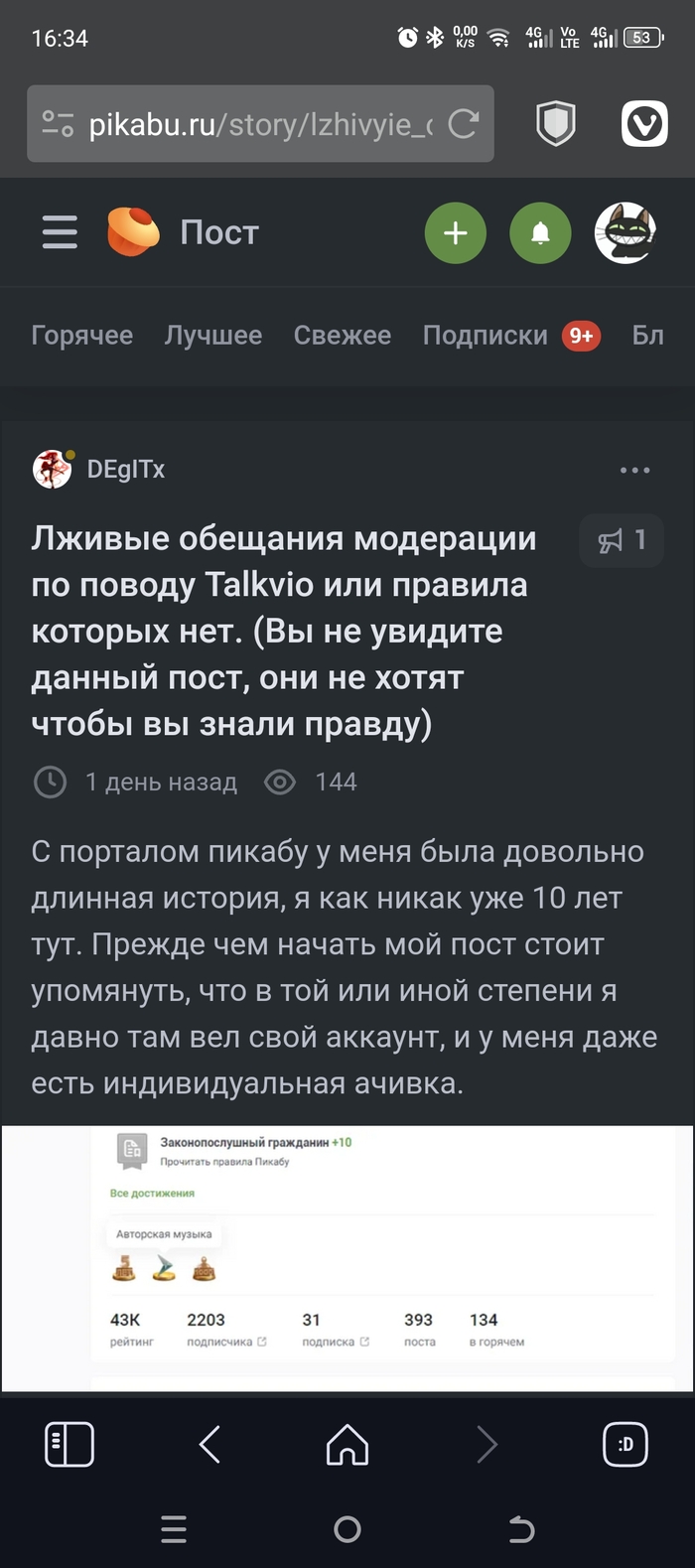Viewport: 695px width, 1568px height.
Task: Open the three-dot post options menu
Action: click(634, 470)
